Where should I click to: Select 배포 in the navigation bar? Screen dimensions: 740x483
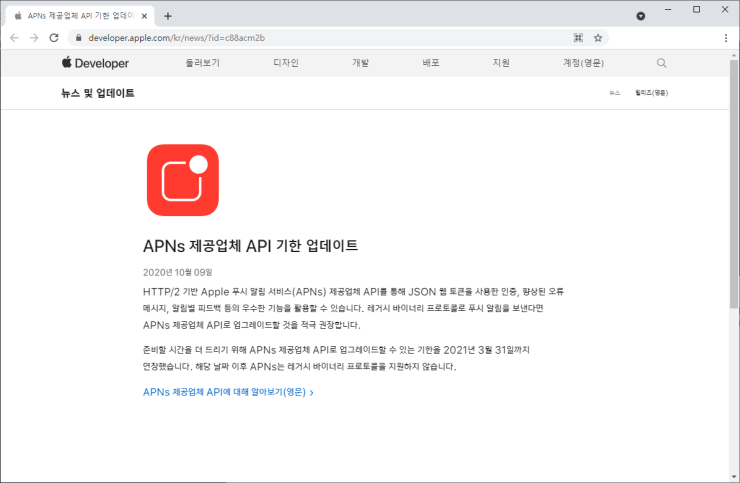point(431,62)
